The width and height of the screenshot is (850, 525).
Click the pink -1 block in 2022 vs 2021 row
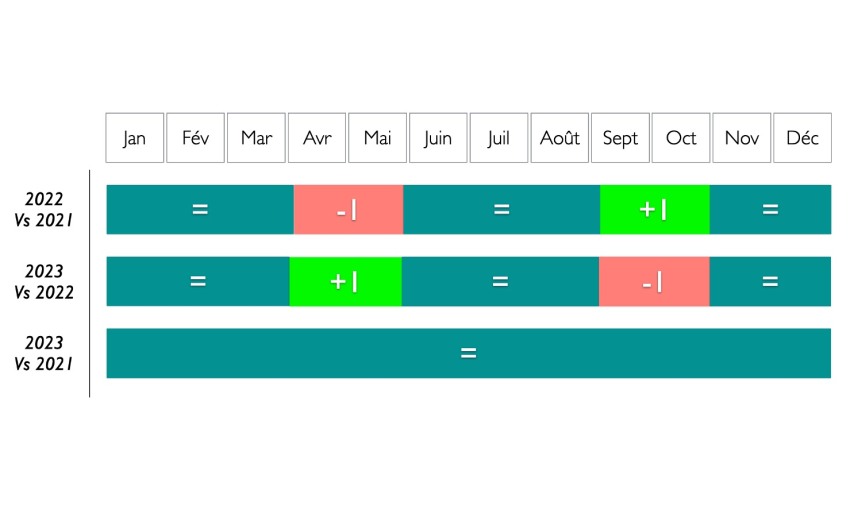click(348, 209)
